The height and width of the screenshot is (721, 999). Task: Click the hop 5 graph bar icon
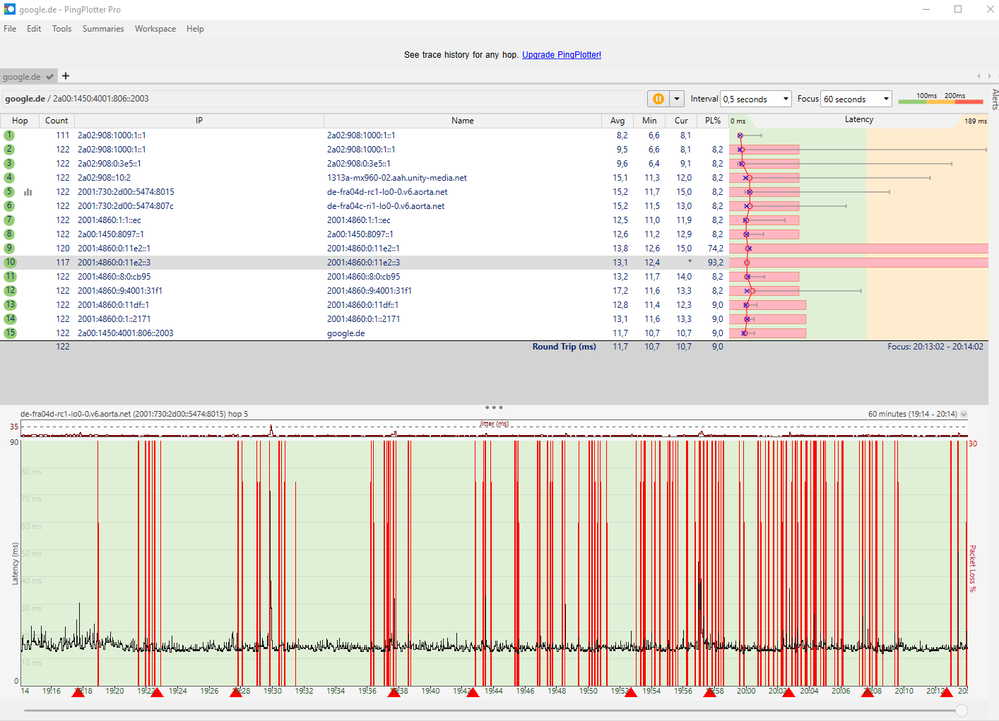pos(28,192)
